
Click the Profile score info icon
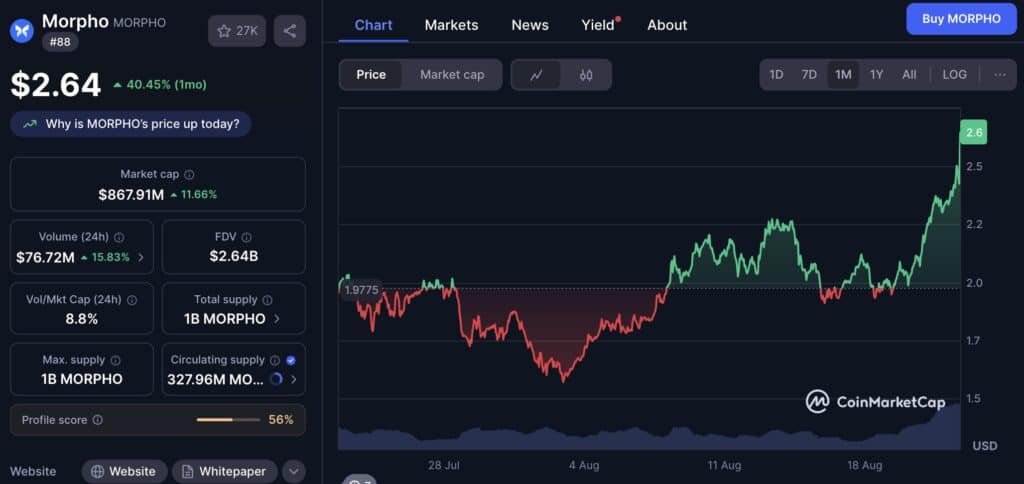97,420
